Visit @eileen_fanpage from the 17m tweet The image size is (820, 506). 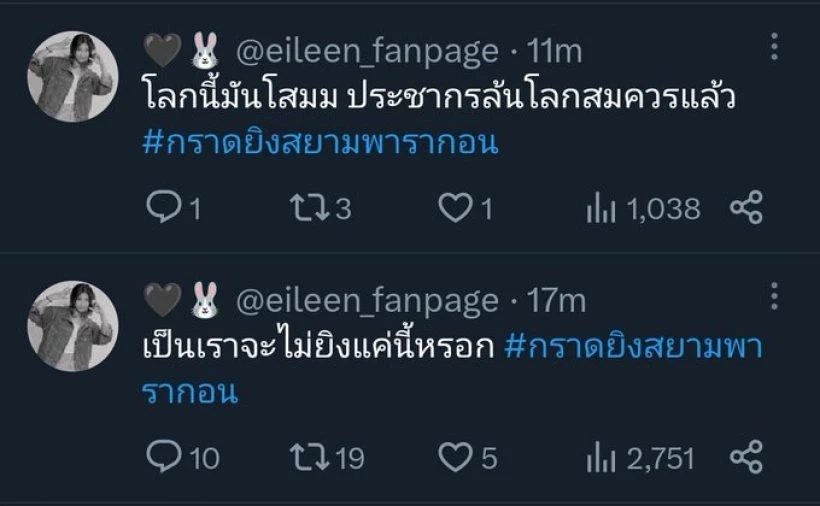366,300
